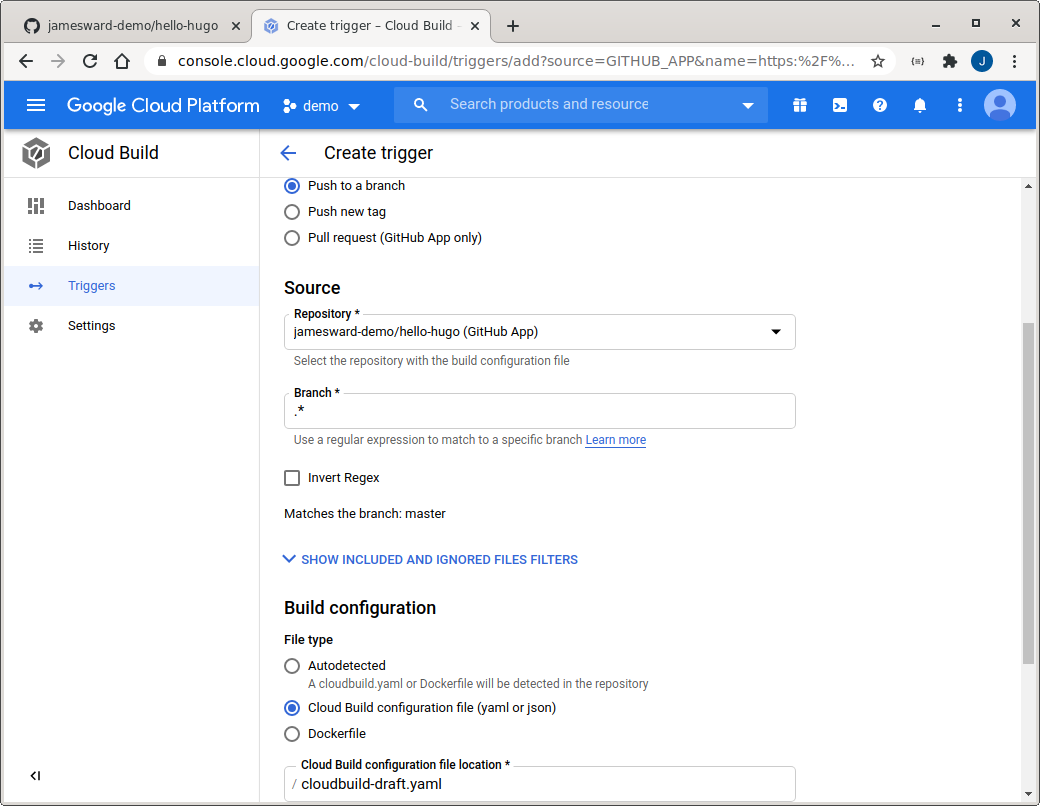
Task: Choose the Dockerfile file type option
Action: tap(292, 734)
